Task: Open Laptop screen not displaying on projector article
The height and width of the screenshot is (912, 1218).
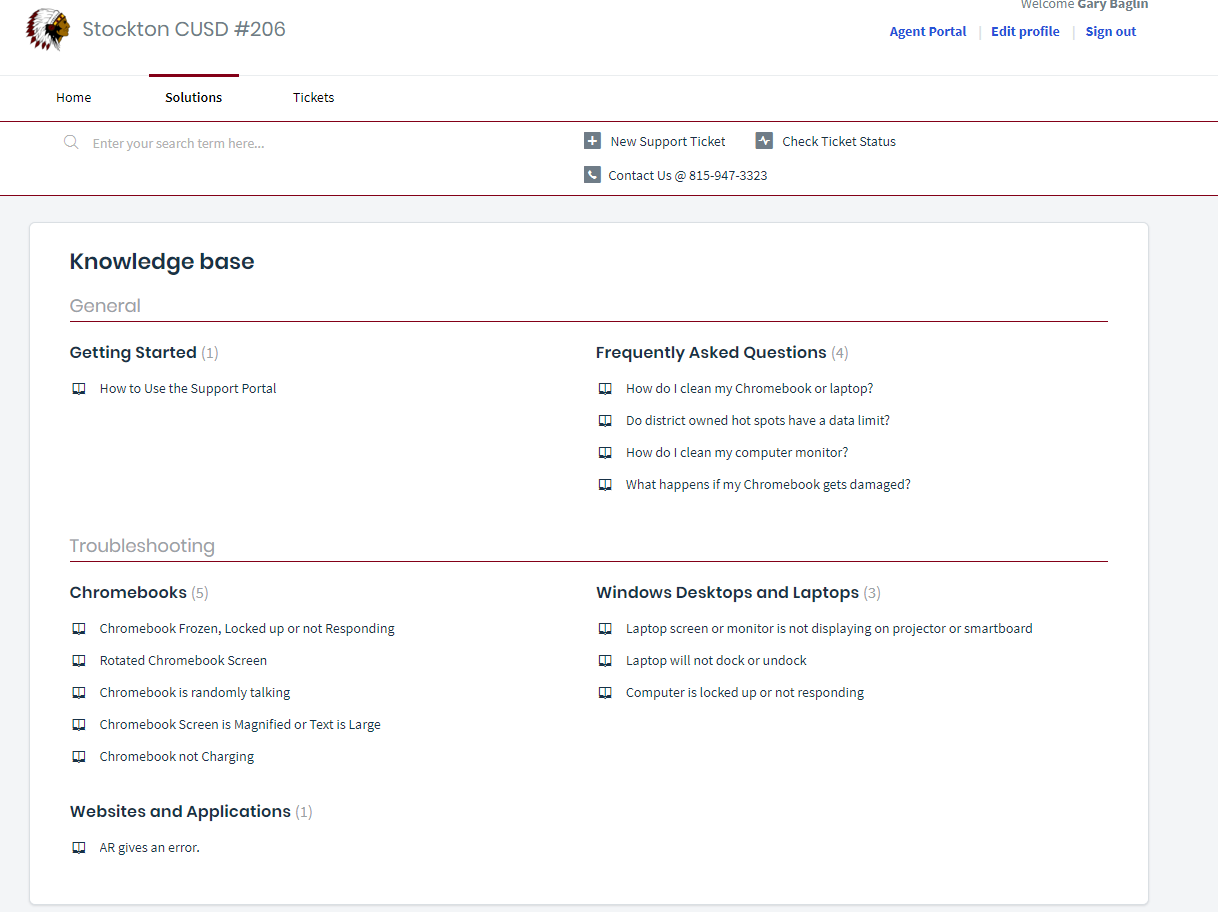Action: tap(829, 628)
